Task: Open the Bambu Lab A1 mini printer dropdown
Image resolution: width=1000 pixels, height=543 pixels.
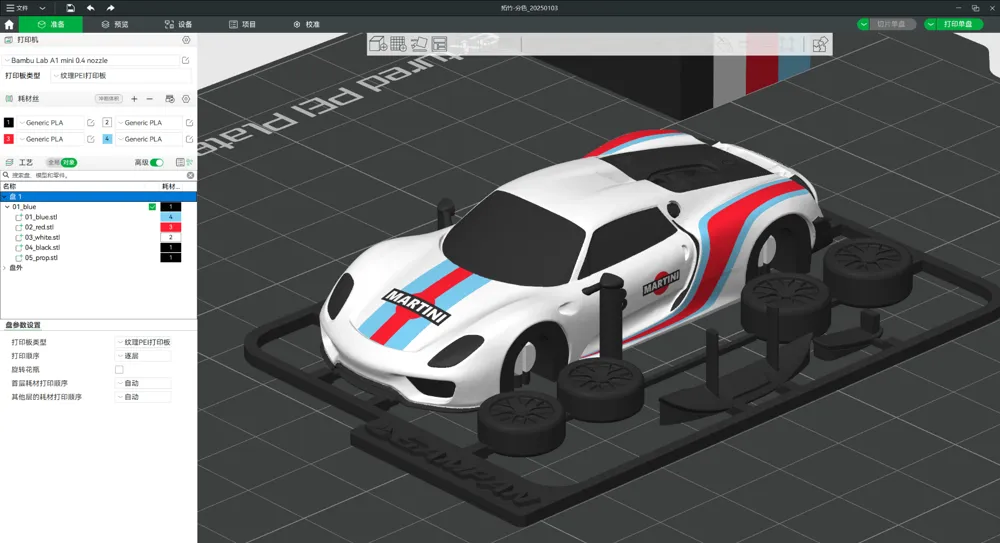Action: (x=92, y=60)
